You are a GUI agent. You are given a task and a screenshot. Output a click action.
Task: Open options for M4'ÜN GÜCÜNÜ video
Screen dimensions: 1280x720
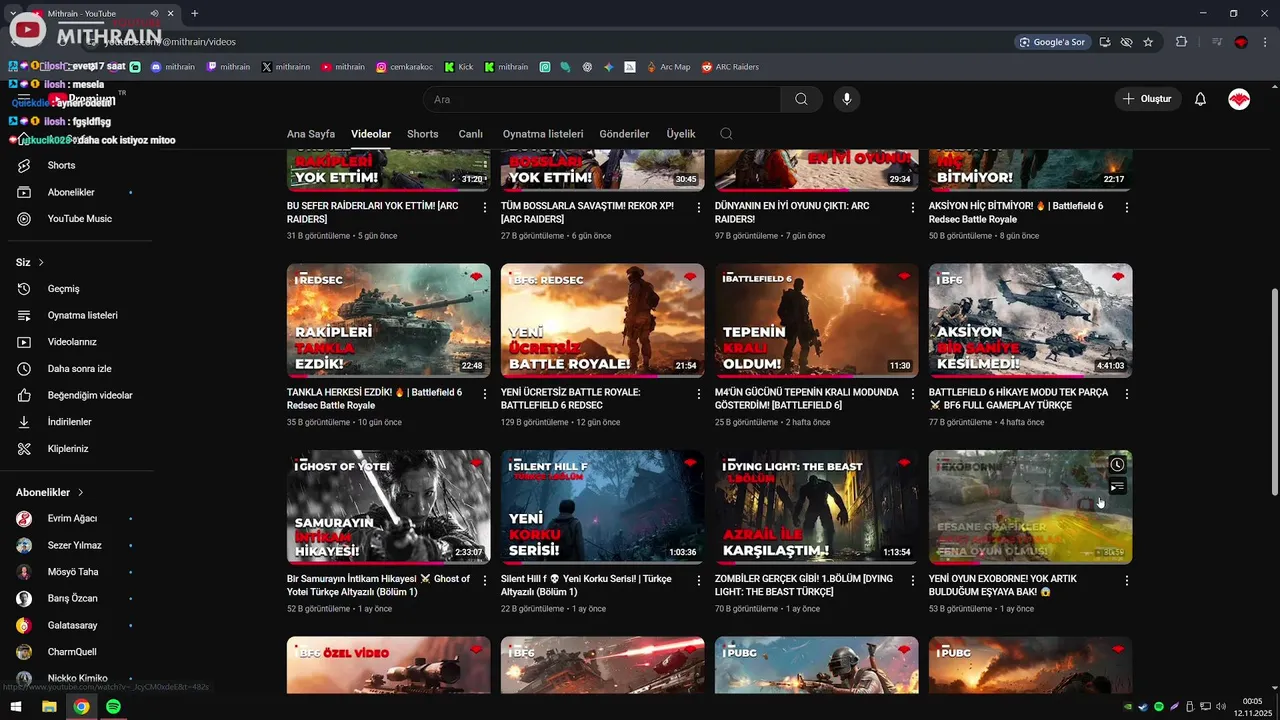pos(913,394)
